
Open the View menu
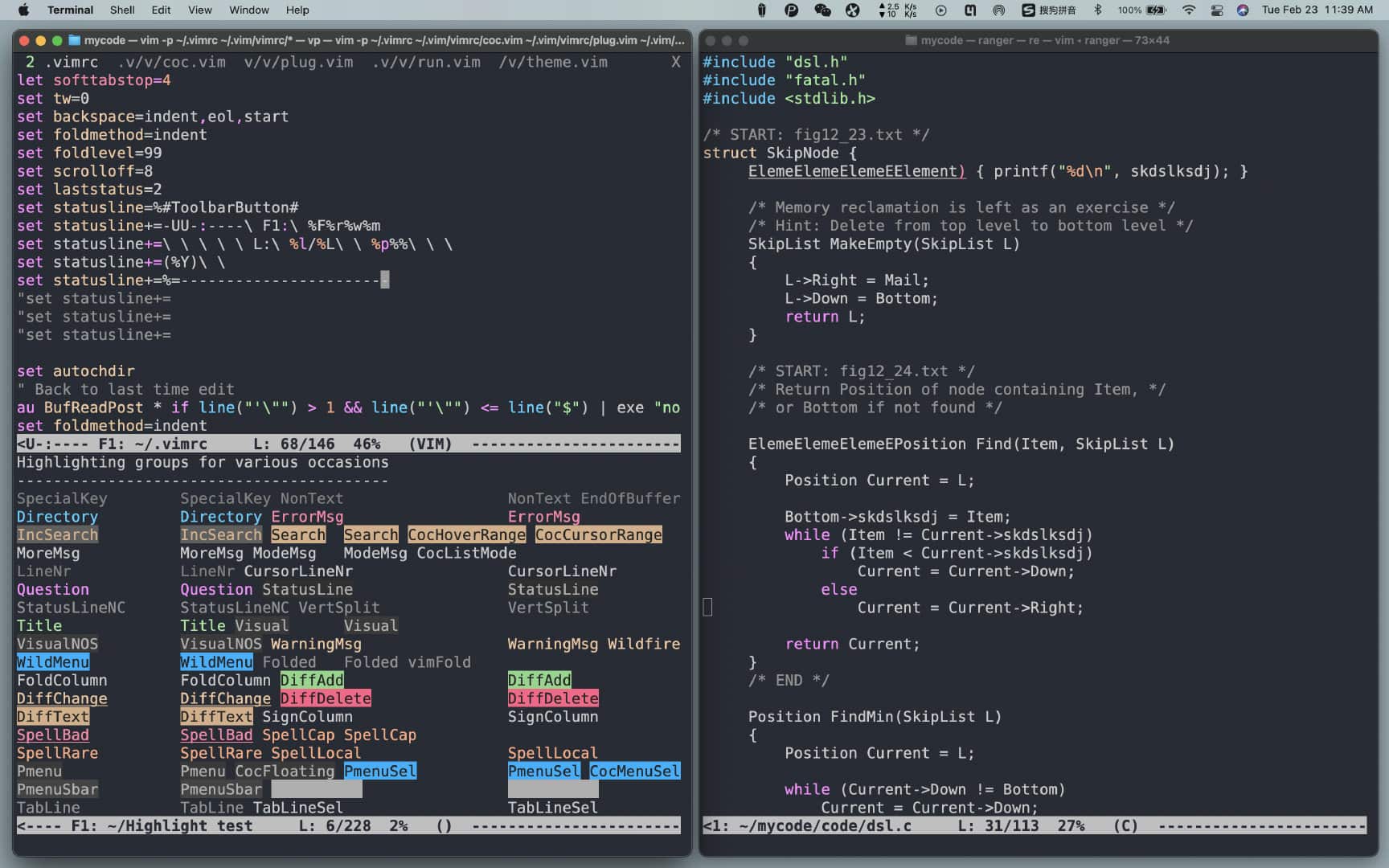199,10
